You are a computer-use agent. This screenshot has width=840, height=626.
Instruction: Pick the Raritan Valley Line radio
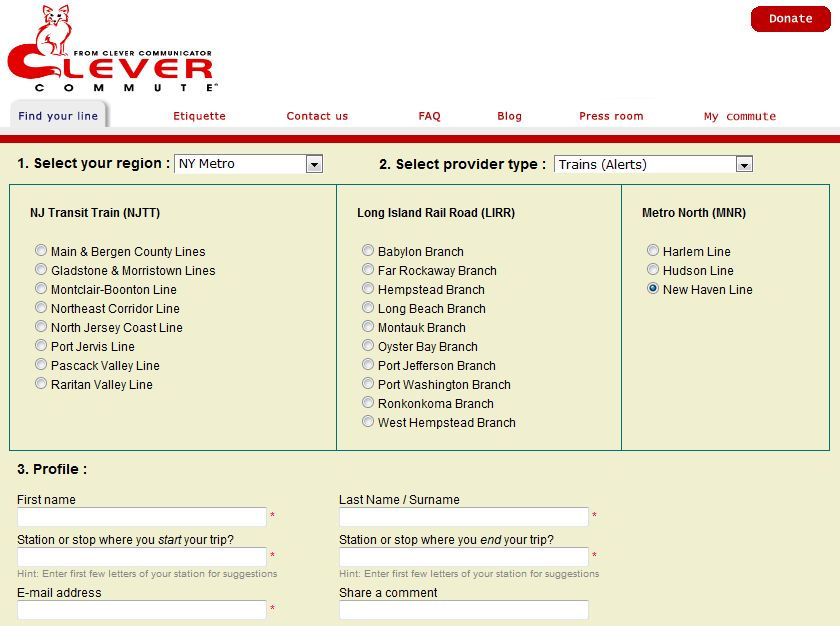pos(41,383)
